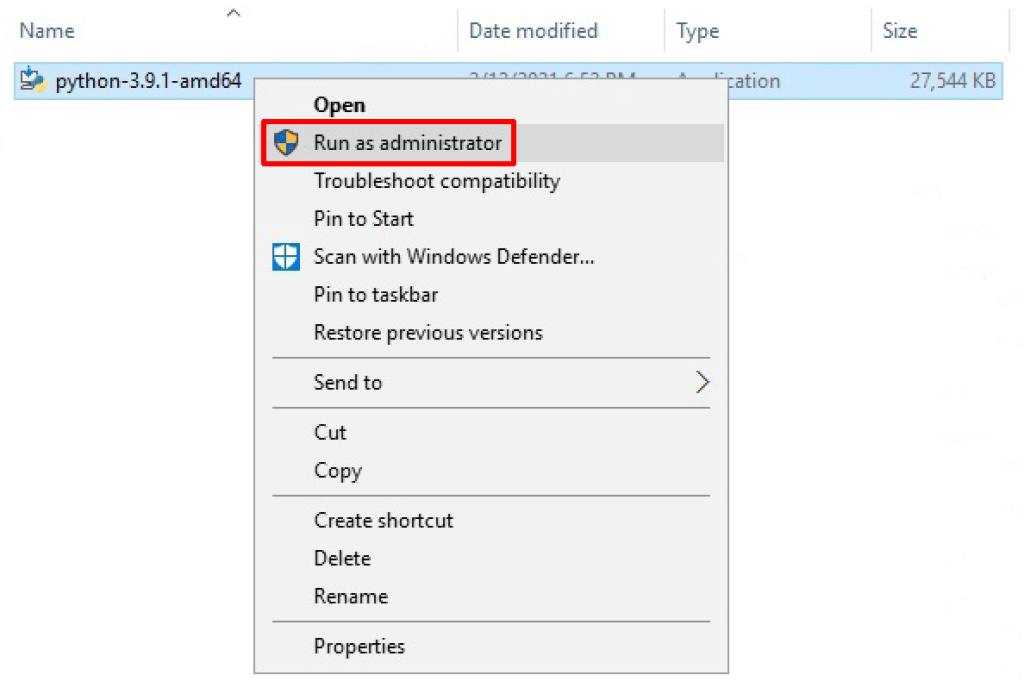Open the python-3.9.1-amd64 application
Image resolution: width=1024 pixels, height=700 pixels.
[339, 104]
